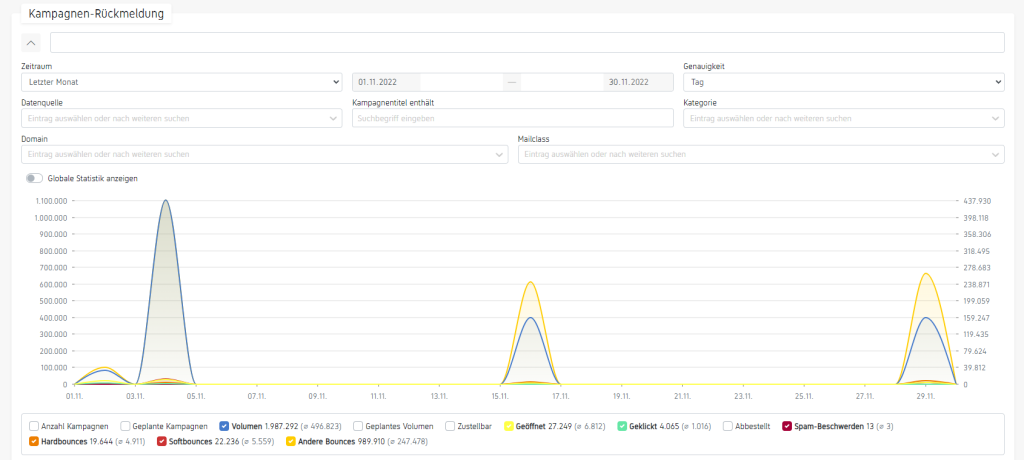Expand the Kategorie selector

[x=843, y=118]
